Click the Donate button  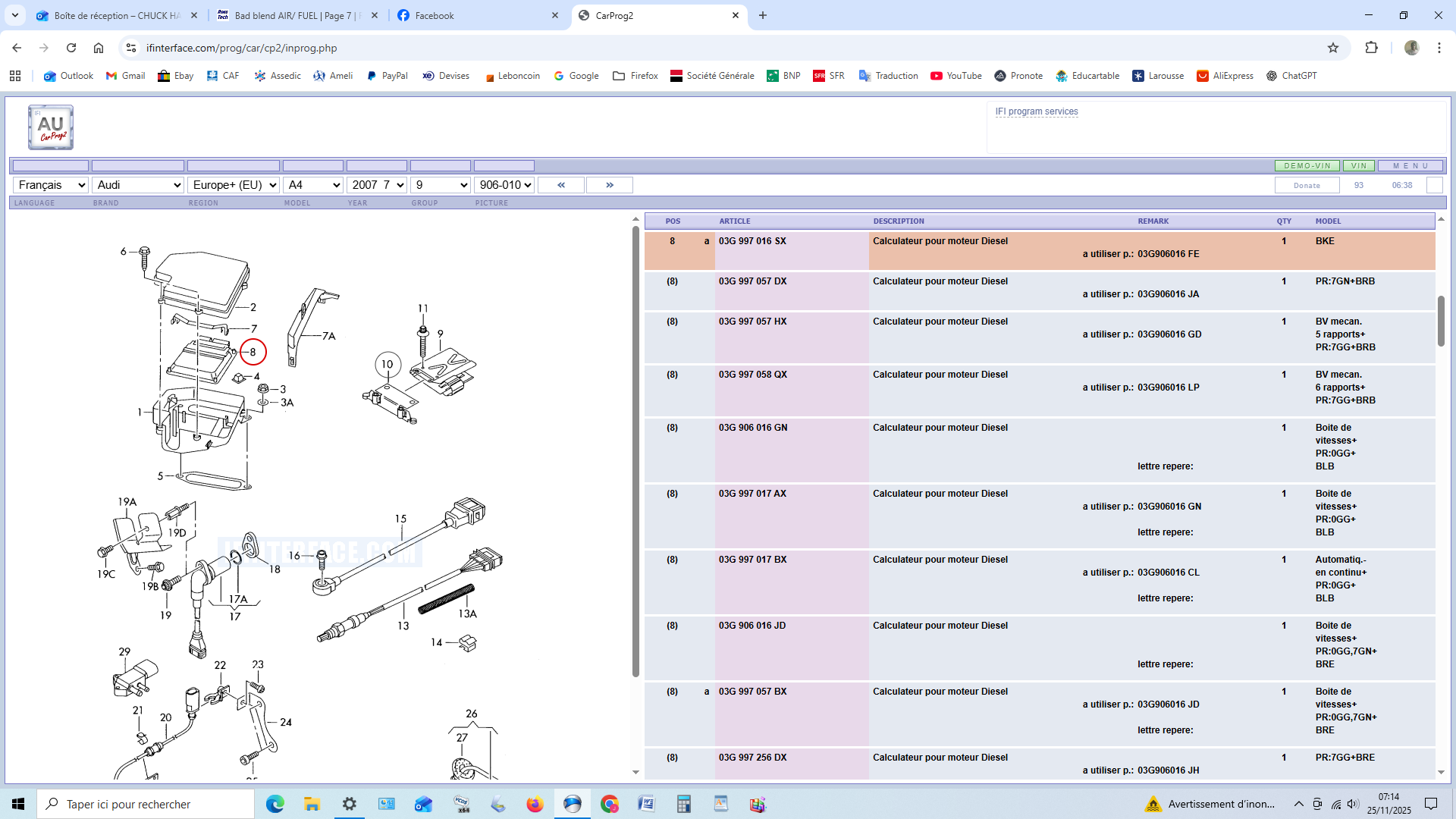click(1307, 185)
